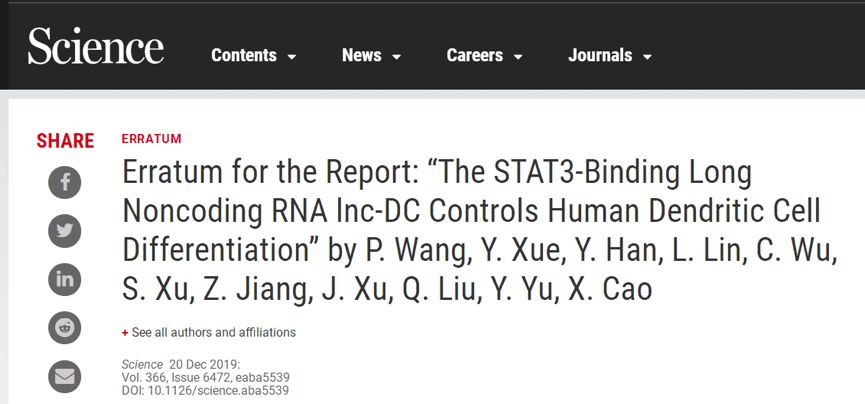This screenshot has width=865, height=404.
Task: Click the Science logo
Action: coord(95,48)
